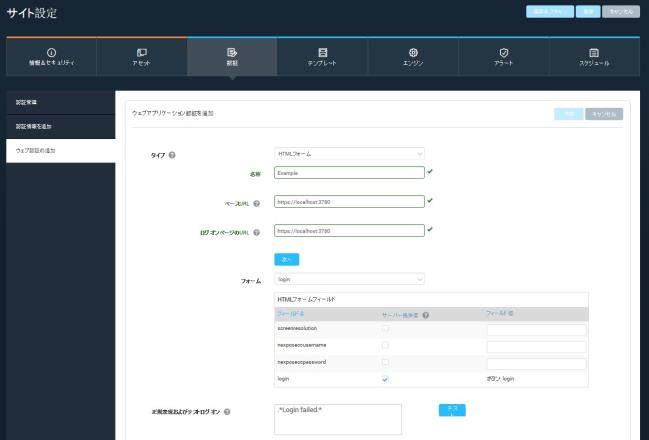The height and width of the screenshot is (440, 649).
Task: Click the アラート shield icon
Action: click(x=504, y=52)
